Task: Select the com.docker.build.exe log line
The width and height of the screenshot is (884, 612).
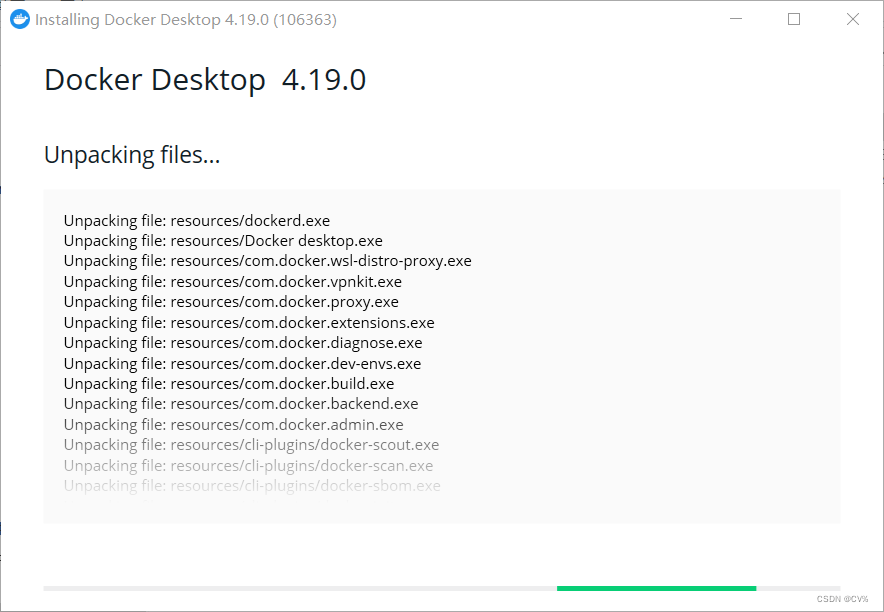Action: tap(229, 384)
